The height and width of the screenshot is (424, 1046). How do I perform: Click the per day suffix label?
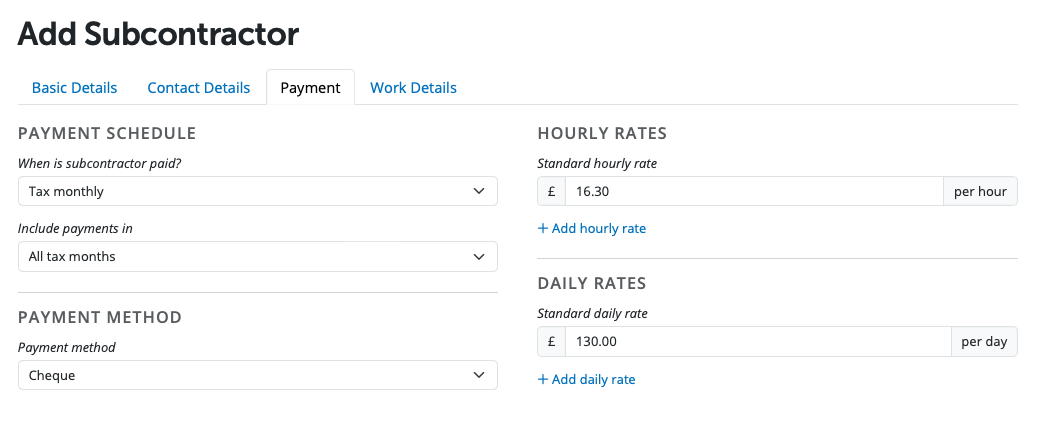point(984,342)
